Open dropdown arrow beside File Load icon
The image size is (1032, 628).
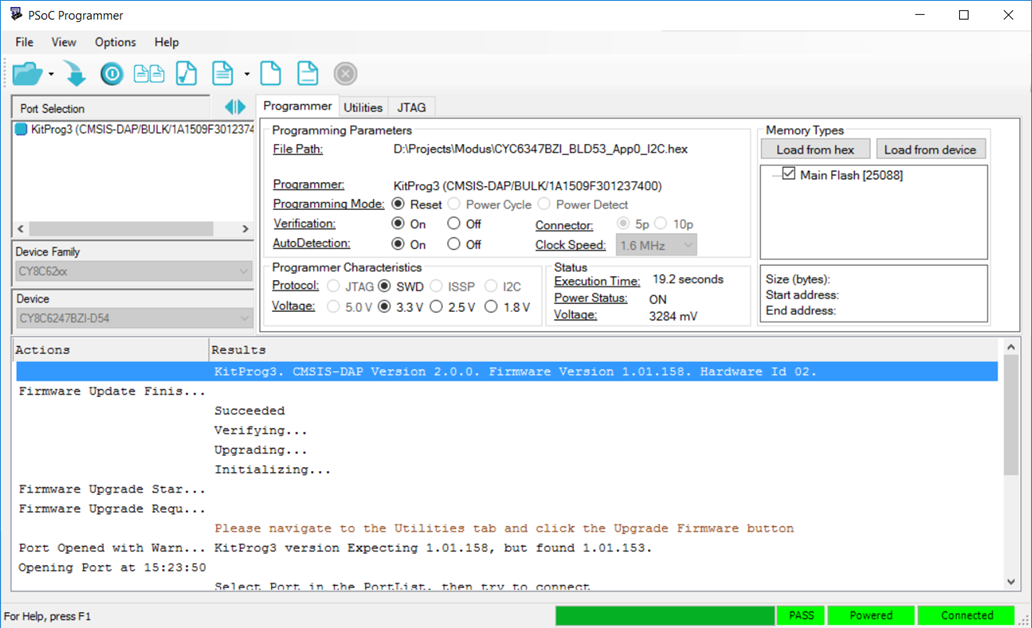[51, 75]
